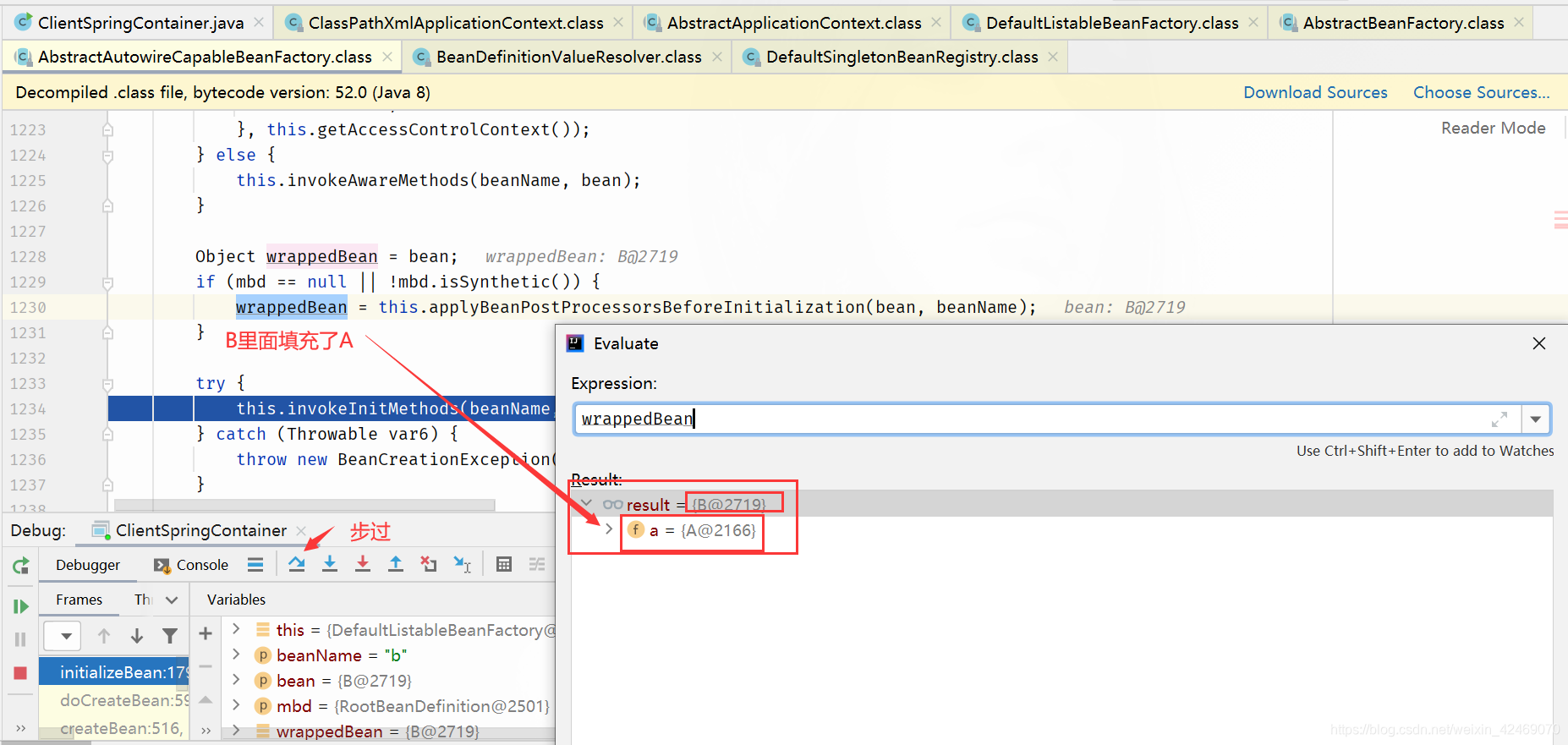The image size is (1568, 745).
Task: Show more debug actions chevrons in left strip
Action: click(x=20, y=728)
